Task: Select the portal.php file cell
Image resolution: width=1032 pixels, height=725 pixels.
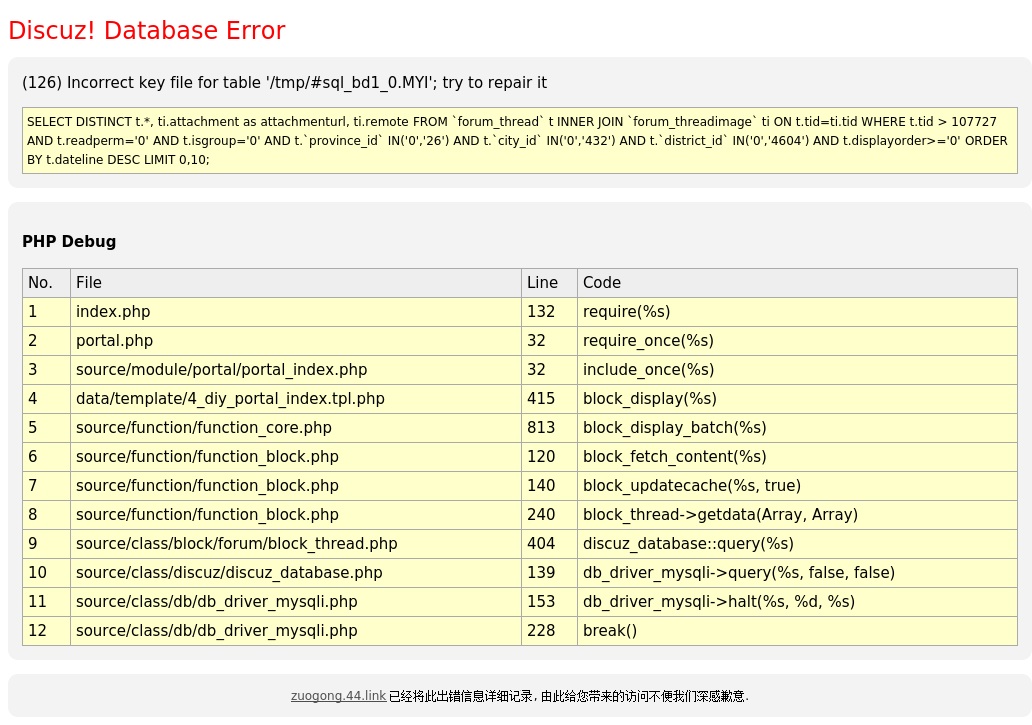Action: pos(114,341)
